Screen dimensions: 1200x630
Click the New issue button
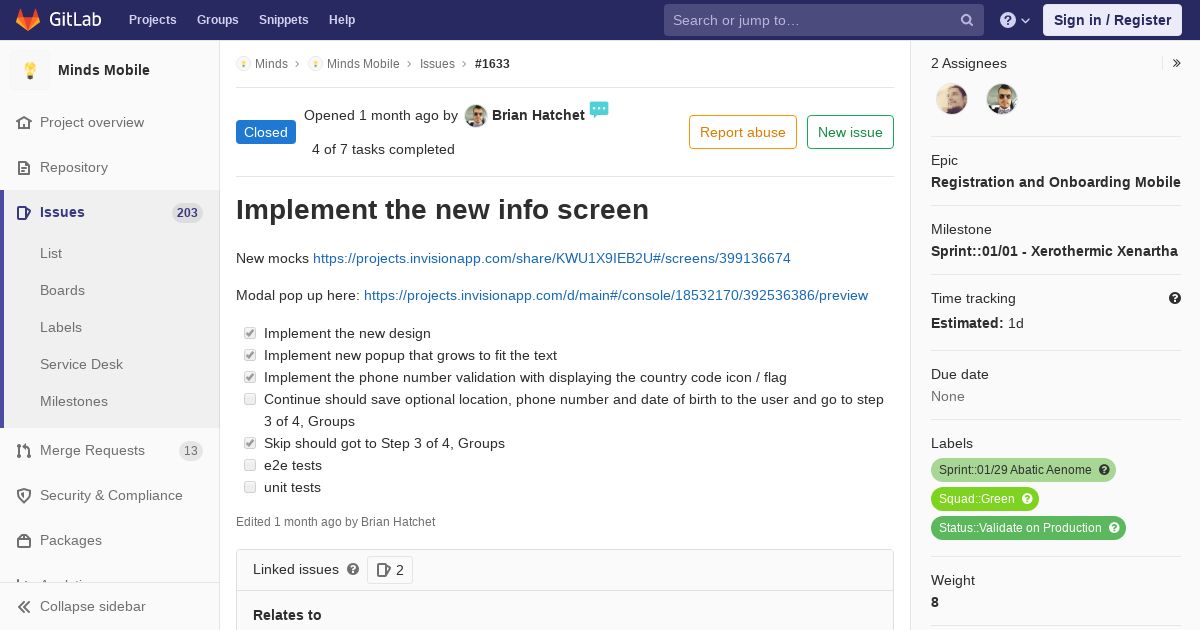850,132
